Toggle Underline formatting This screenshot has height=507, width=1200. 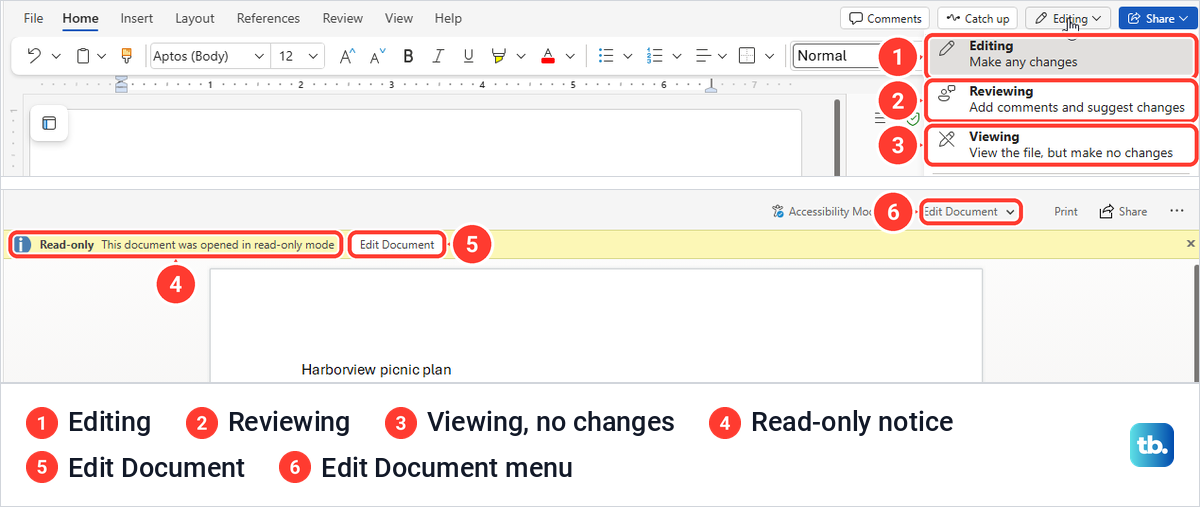[x=467, y=56]
